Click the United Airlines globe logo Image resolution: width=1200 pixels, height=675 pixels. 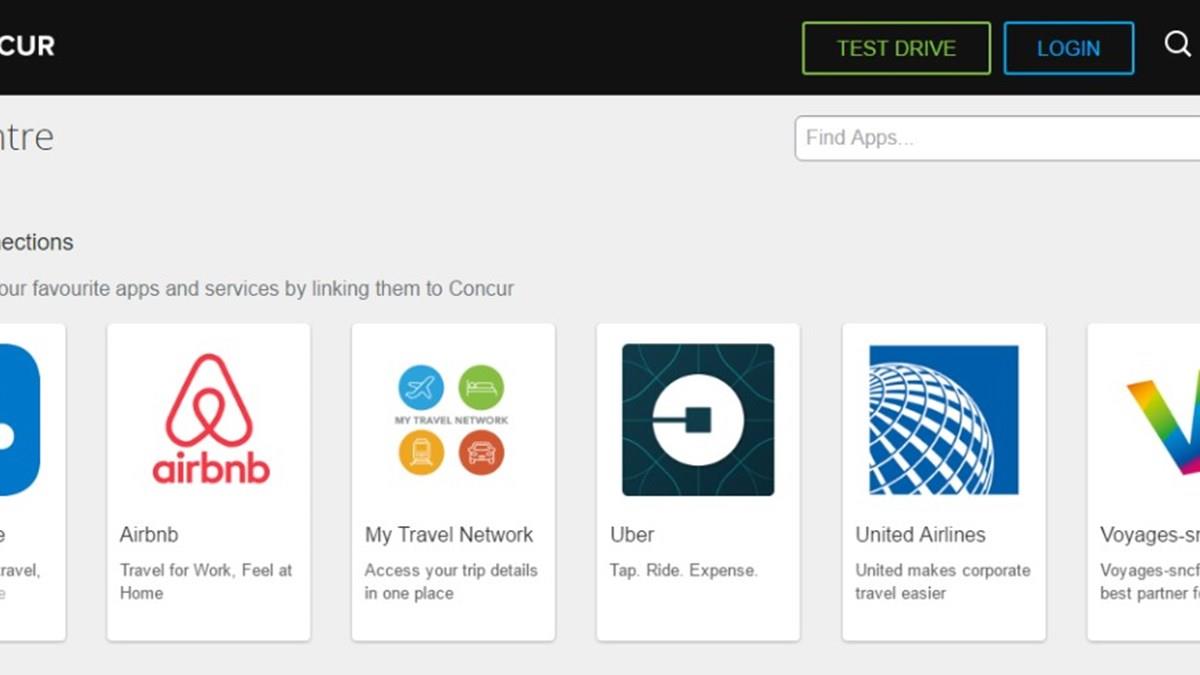943,420
